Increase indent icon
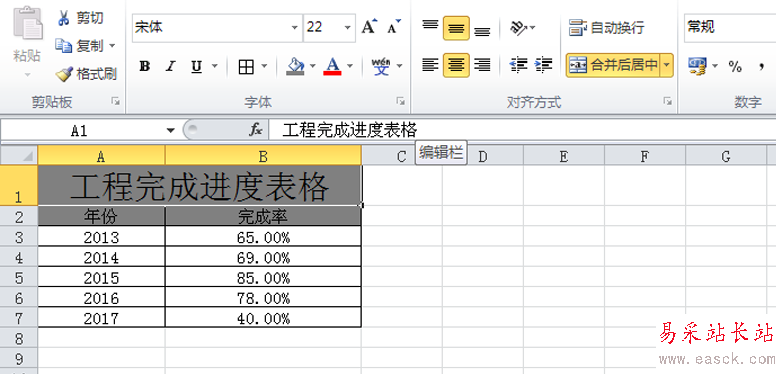Screen dimensions: 776x374 pos(543,65)
